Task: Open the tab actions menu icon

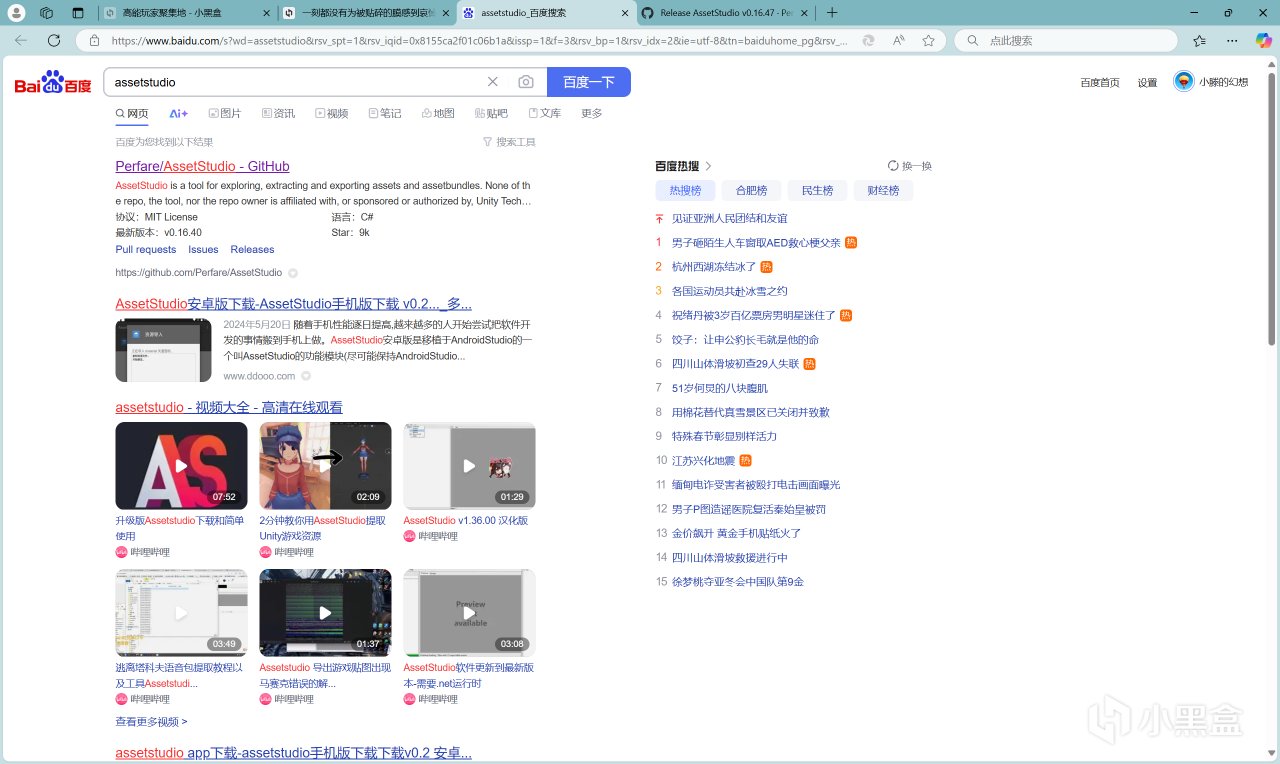Action: point(78,13)
